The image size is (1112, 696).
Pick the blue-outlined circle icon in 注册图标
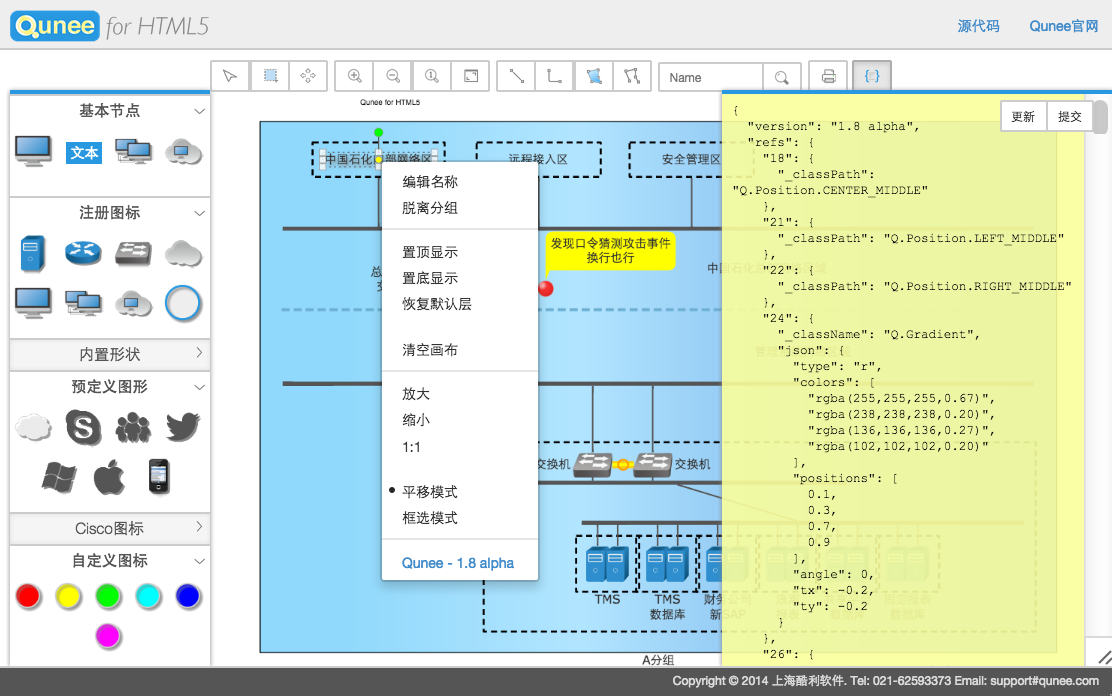tap(183, 303)
